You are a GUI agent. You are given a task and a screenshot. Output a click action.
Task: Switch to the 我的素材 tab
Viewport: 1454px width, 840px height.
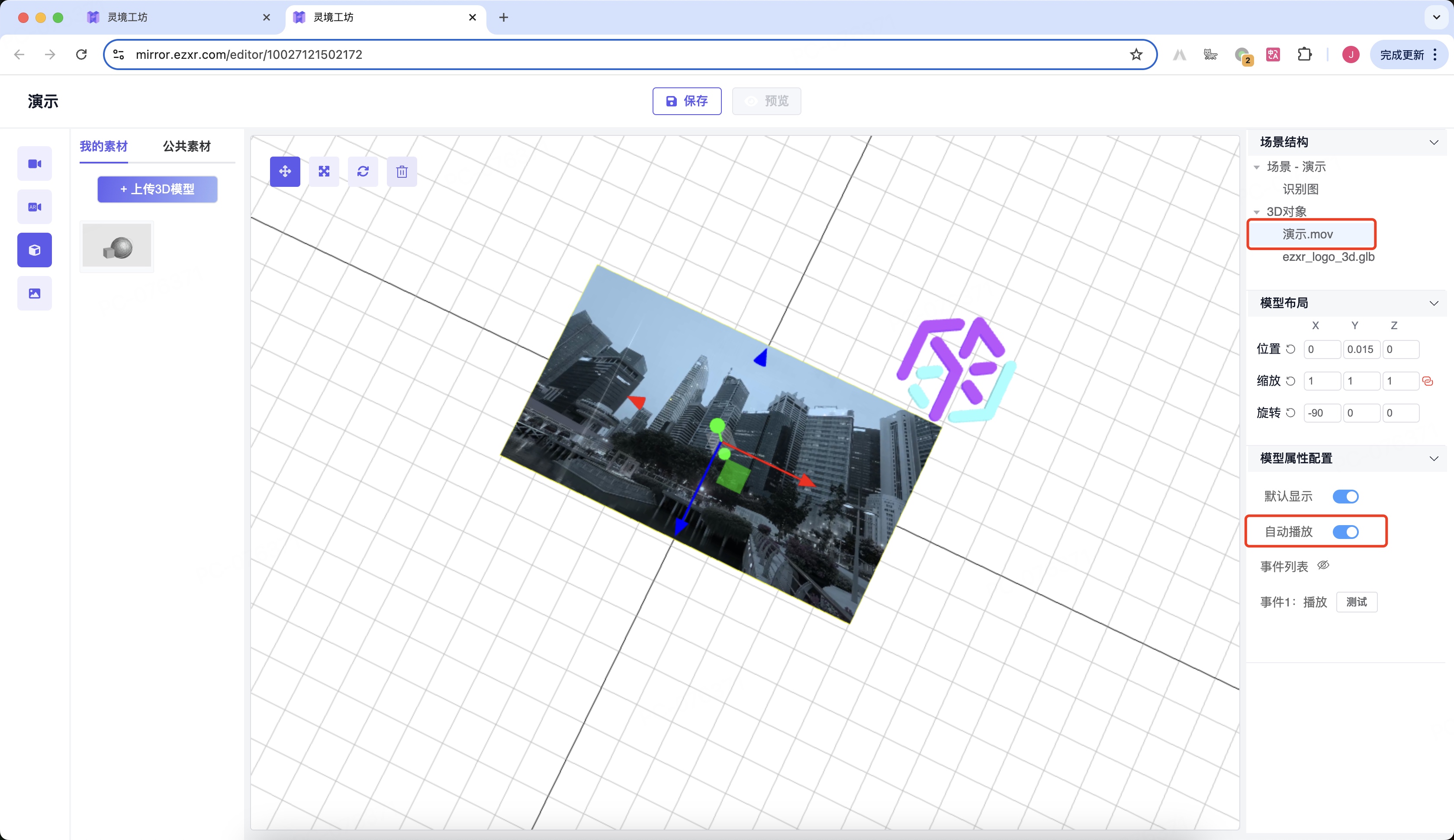pyautogui.click(x=104, y=147)
